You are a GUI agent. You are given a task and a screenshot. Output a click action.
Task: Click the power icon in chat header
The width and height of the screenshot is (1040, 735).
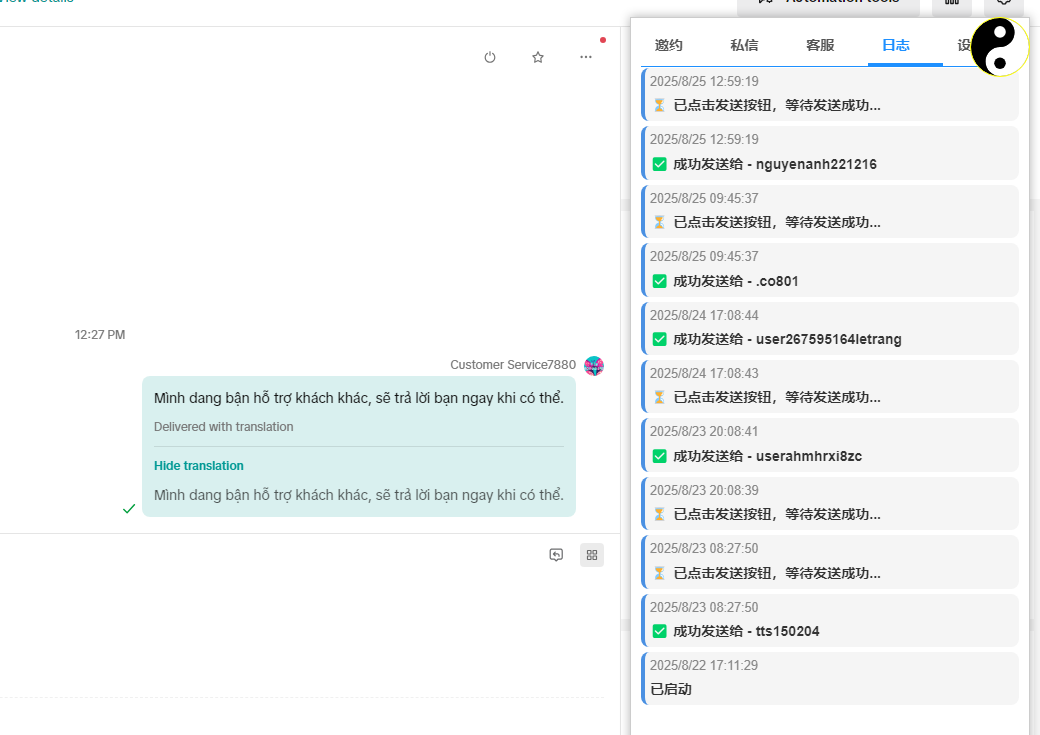click(490, 58)
